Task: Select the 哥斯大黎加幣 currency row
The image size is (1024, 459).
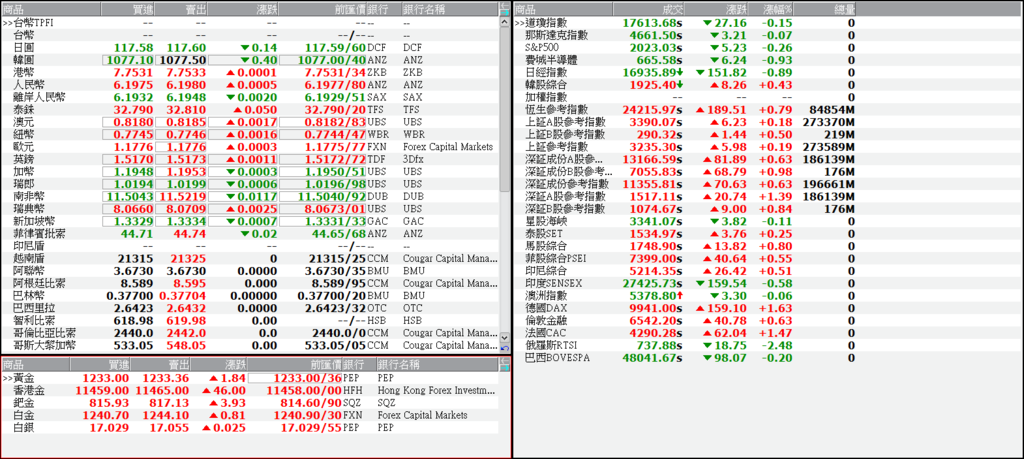Action: click(x=250, y=346)
